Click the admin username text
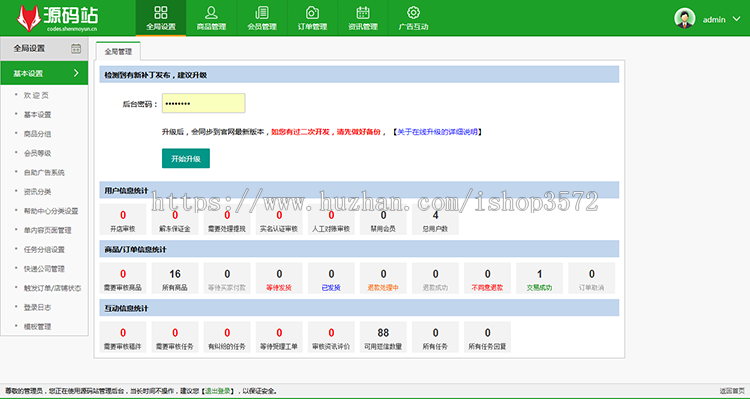The width and height of the screenshot is (750, 399). (714, 20)
